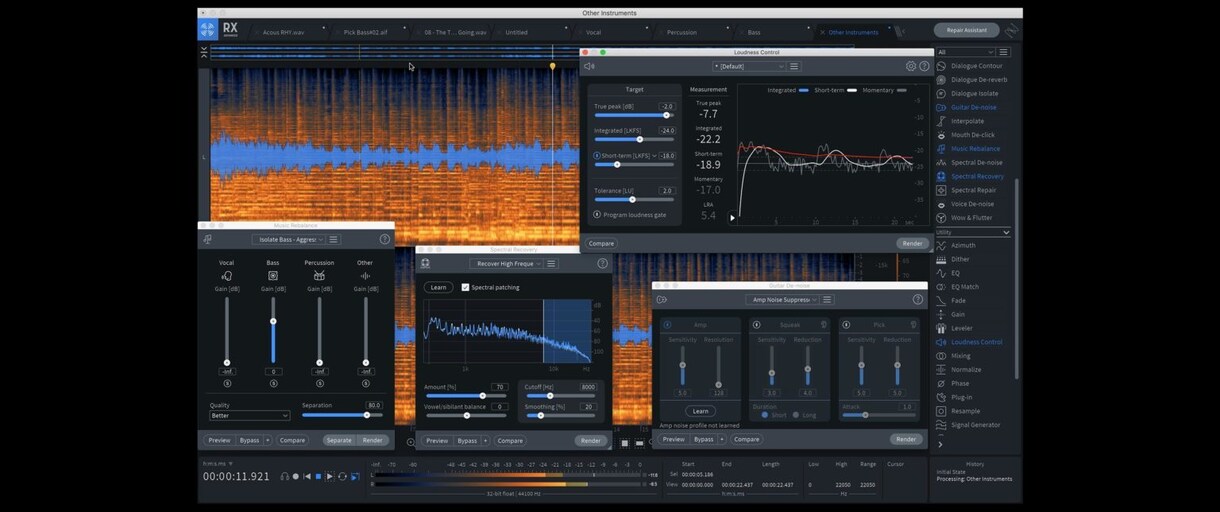Select the Dialogue Isolate module icon
1220x512 pixels.
coord(941,94)
